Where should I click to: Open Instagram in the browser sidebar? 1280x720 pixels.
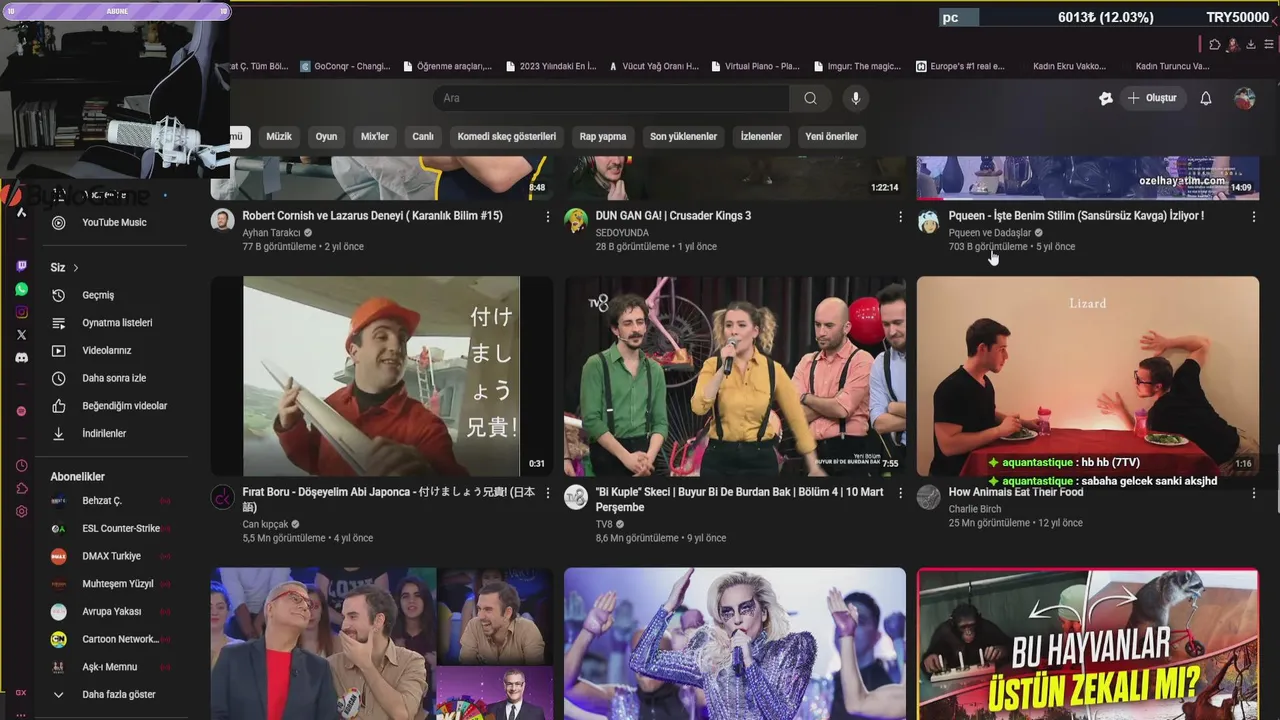(x=22, y=312)
